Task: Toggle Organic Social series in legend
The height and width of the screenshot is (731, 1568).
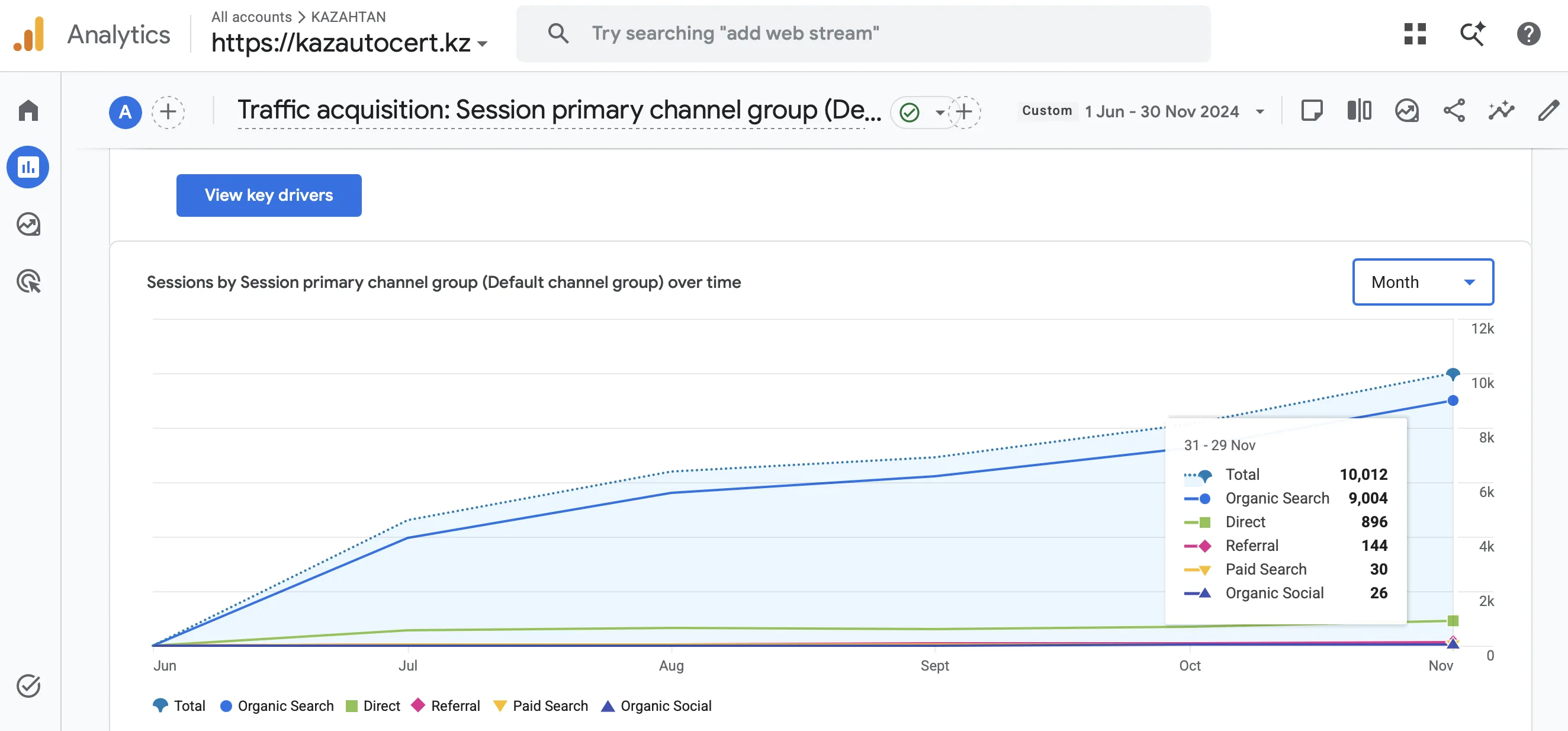Action: click(656, 706)
